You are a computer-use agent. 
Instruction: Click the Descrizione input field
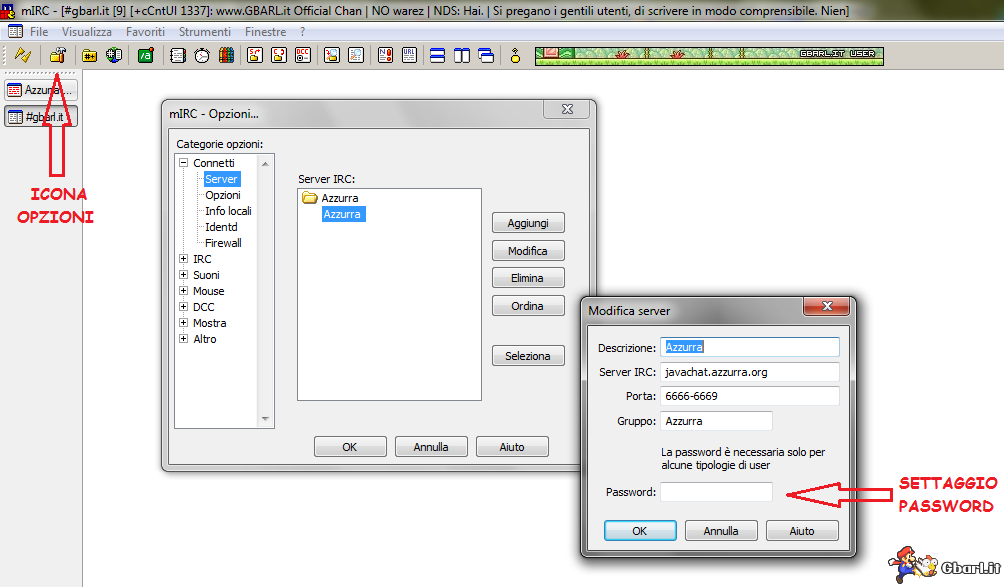pos(750,347)
